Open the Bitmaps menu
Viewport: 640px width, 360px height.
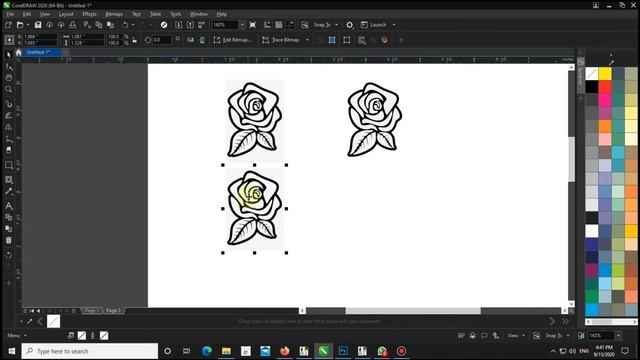coord(114,14)
